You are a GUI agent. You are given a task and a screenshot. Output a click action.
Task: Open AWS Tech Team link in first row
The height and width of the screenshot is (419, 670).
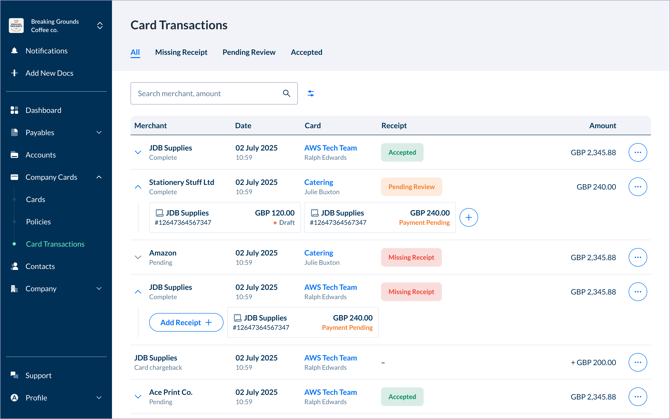[331, 148]
